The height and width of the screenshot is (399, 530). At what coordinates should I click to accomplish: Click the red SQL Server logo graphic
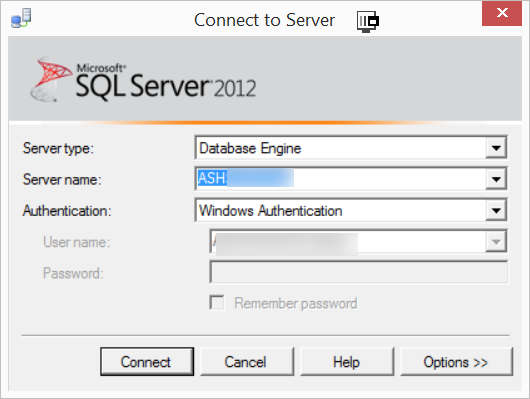pyautogui.click(x=51, y=79)
